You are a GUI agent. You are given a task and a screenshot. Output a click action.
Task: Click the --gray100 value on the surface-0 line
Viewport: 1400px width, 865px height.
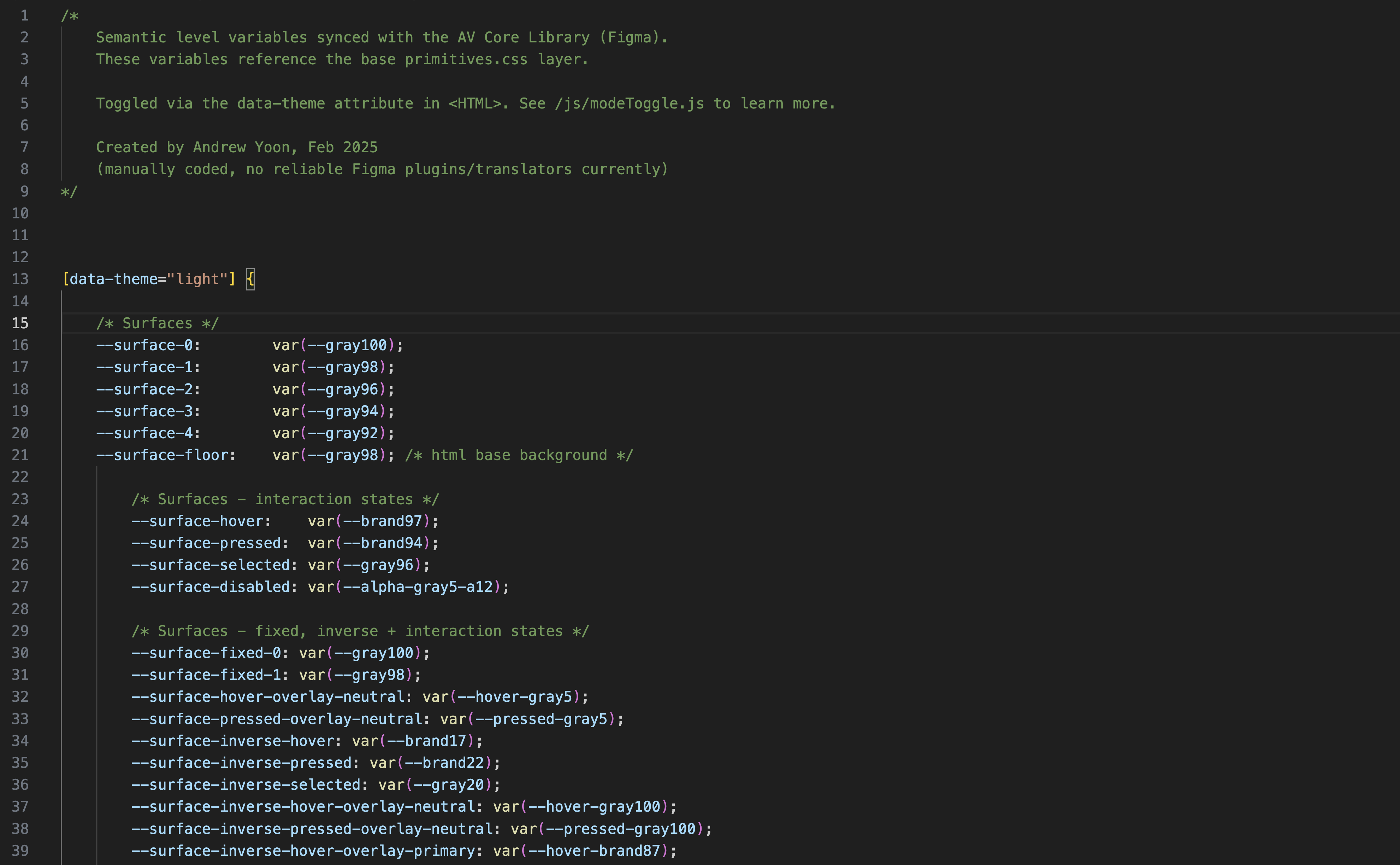(x=347, y=345)
